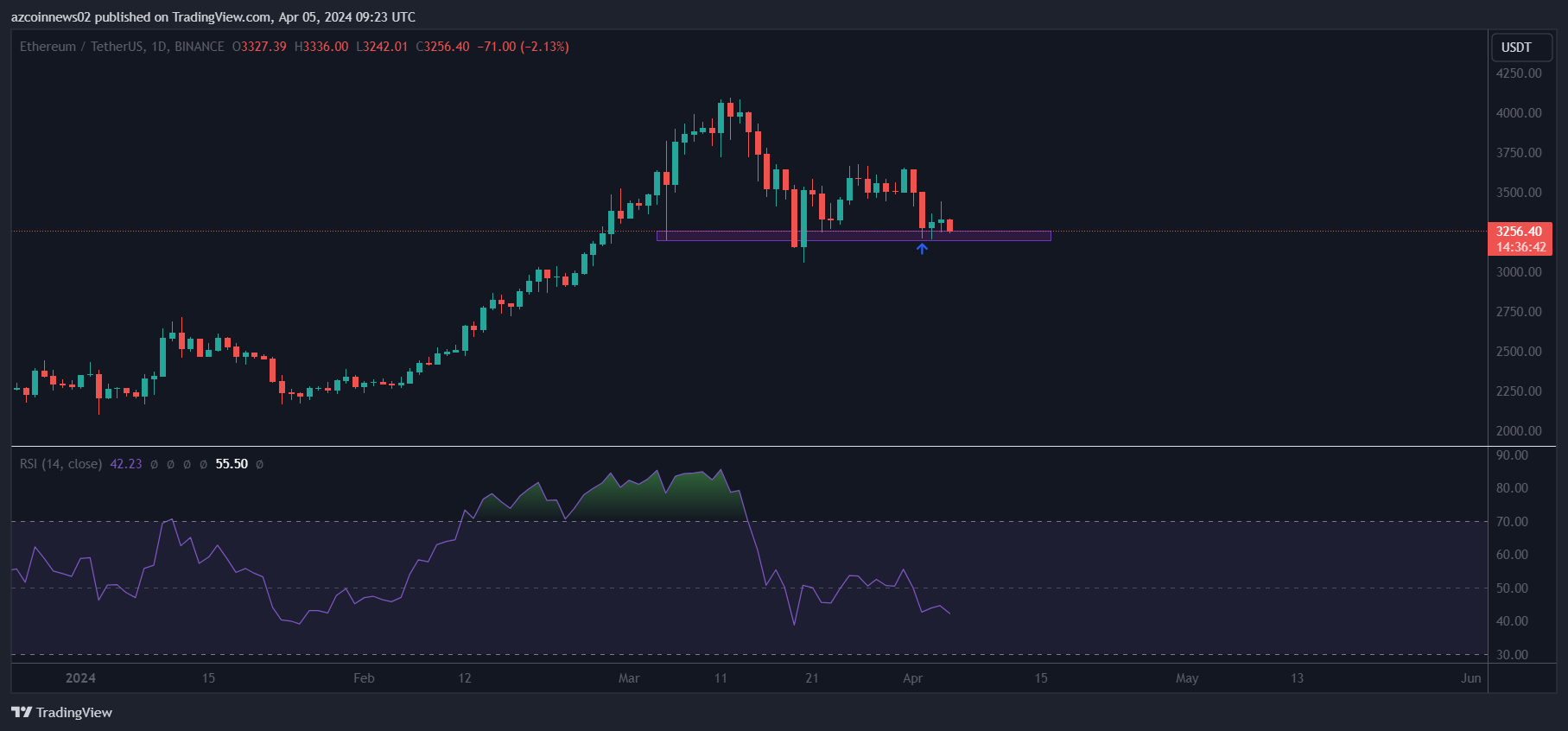Click the 2500.00 price axis label
The image size is (1568, 731).
[x=1519, y=352]
